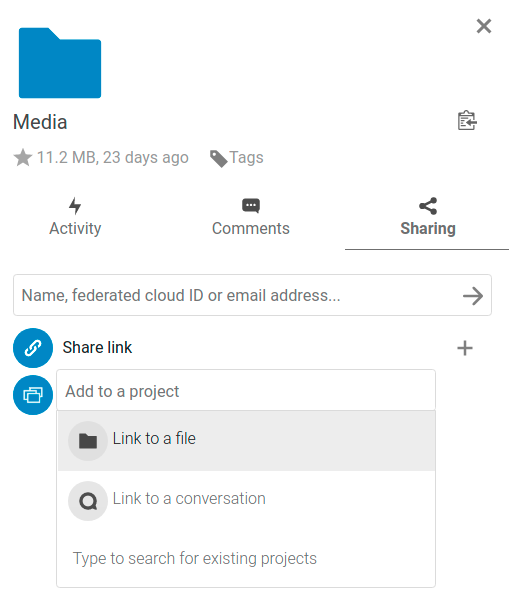
Task: Create a new share link with plus
Action: [465, 348]
